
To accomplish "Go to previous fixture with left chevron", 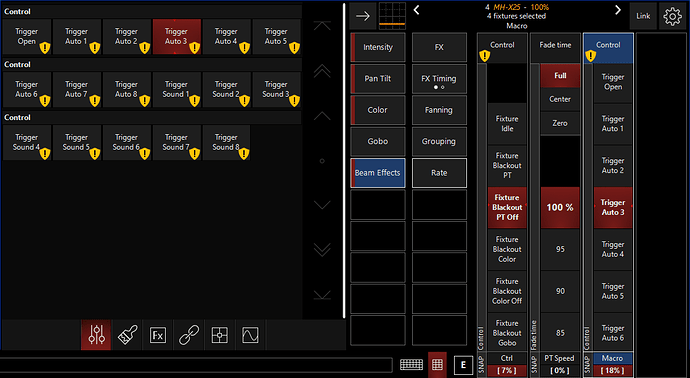I will 417,10.
